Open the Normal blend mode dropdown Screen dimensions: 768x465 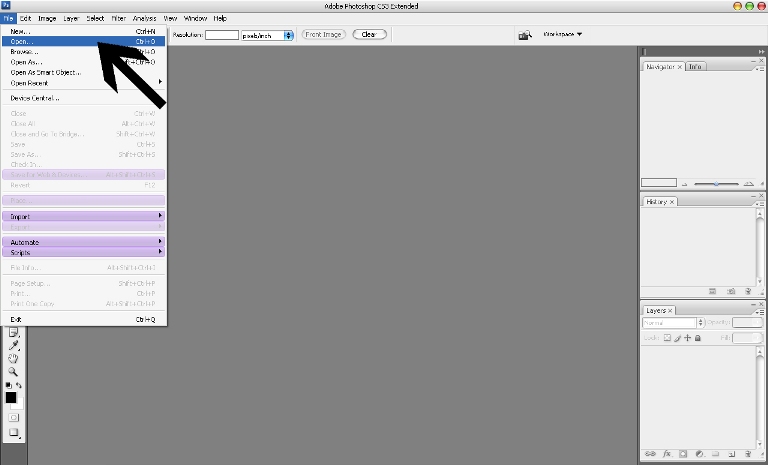pyautogui.click(x=673, y=323)
